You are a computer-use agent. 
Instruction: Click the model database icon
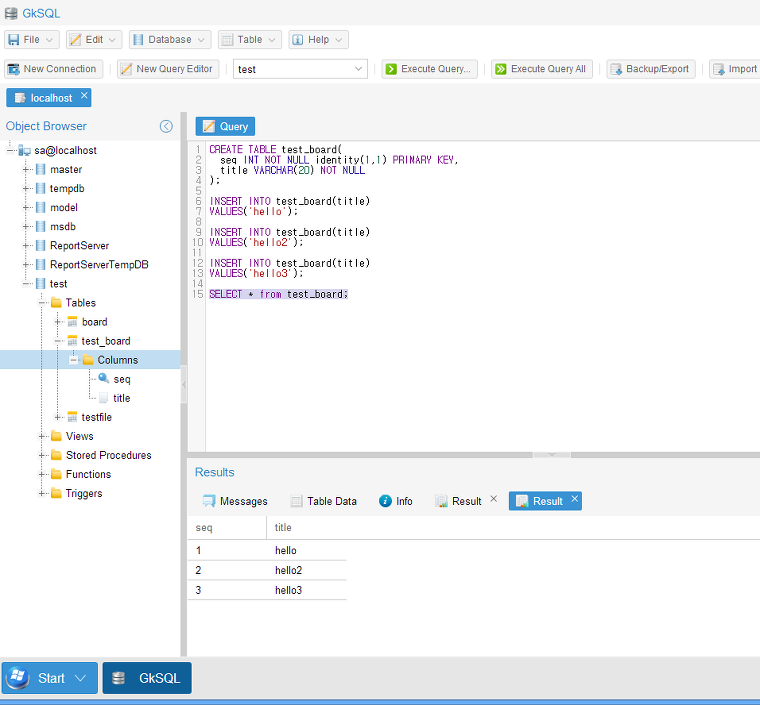[x=41, y=207]
